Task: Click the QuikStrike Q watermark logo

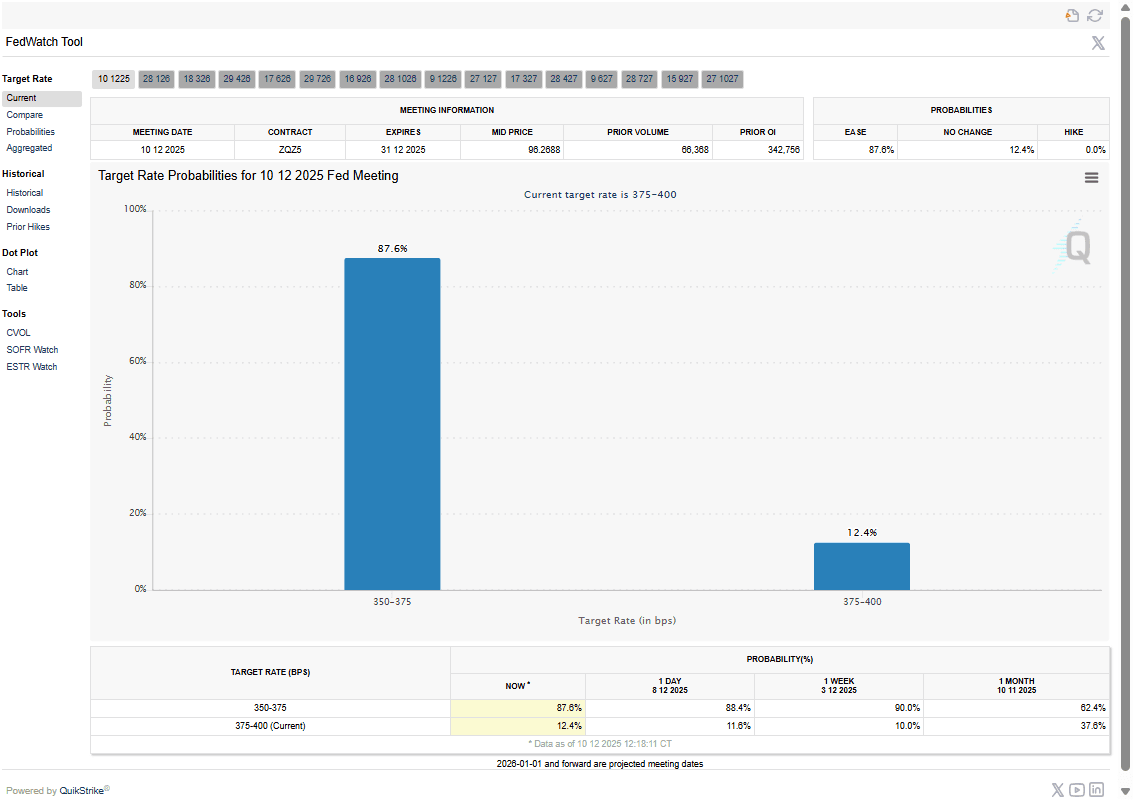Action: 1075,246
